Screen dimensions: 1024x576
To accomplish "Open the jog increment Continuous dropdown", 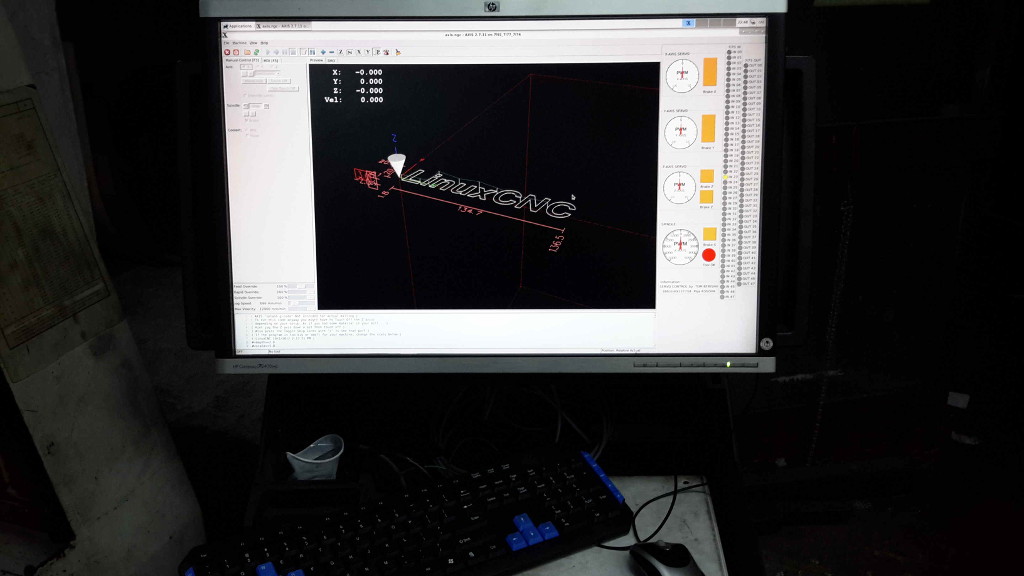I will [x=267, y=74].
